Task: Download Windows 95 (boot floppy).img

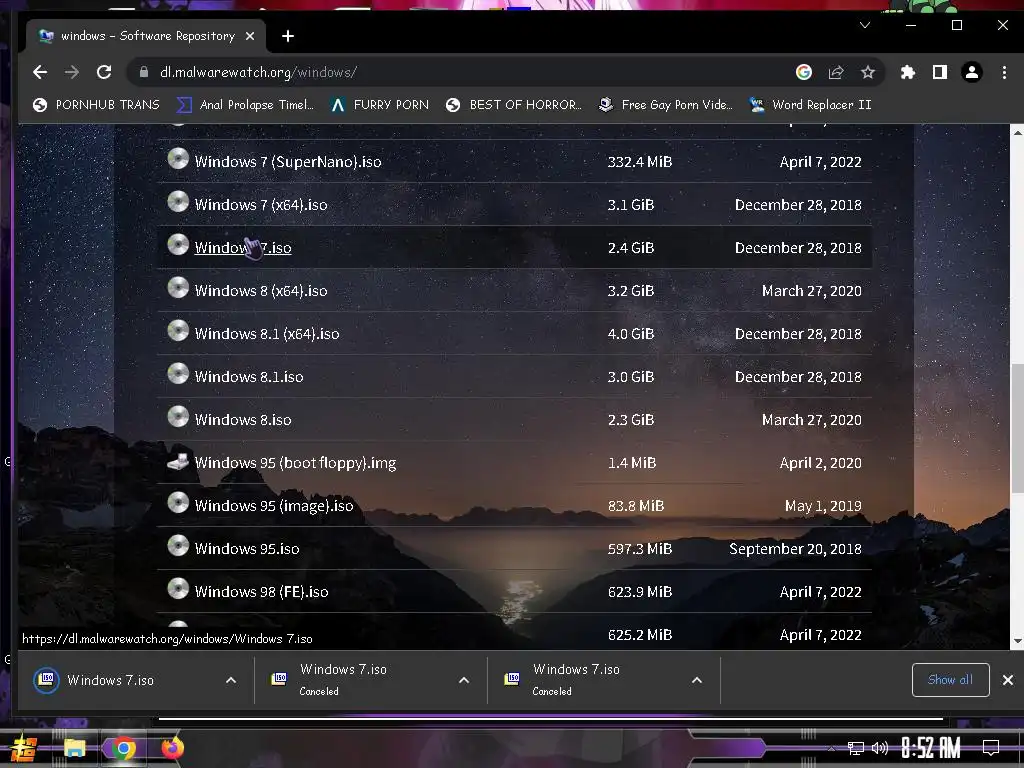Action: click(x=295, y=464)
